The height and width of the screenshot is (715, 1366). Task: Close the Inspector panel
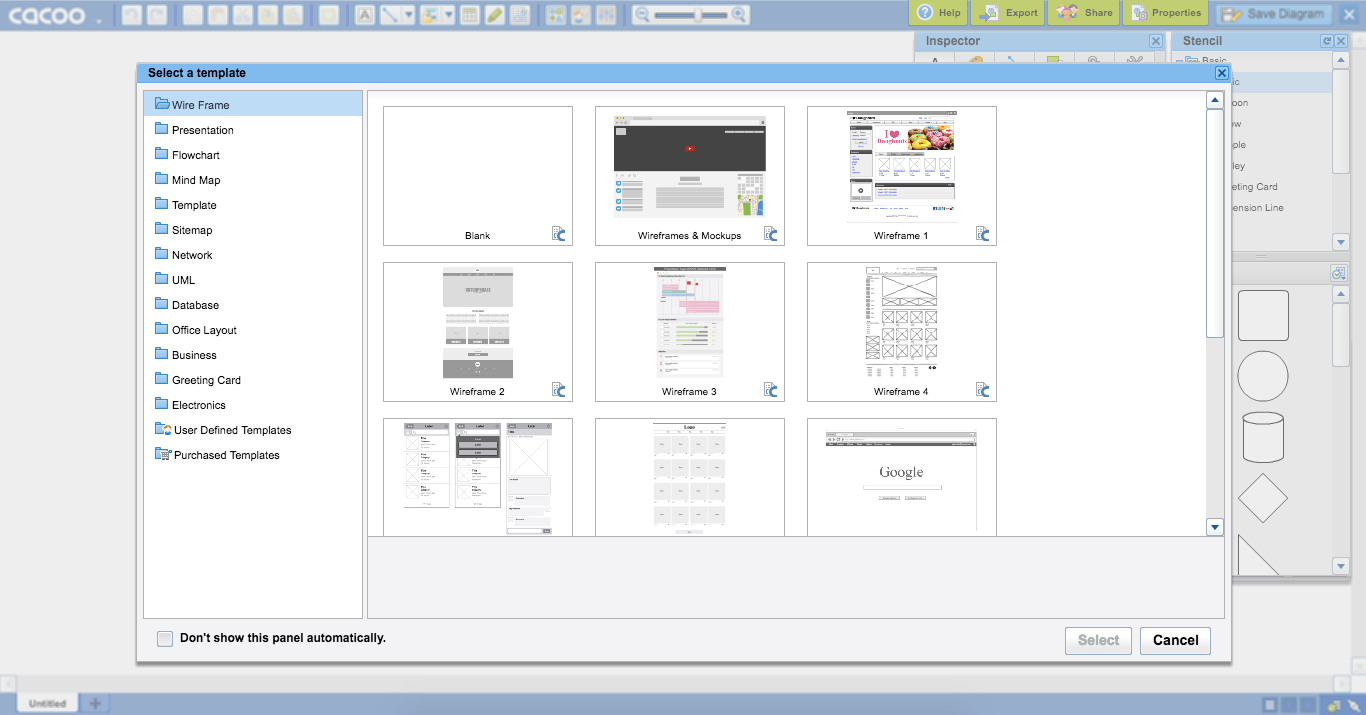coord(1156,41)
